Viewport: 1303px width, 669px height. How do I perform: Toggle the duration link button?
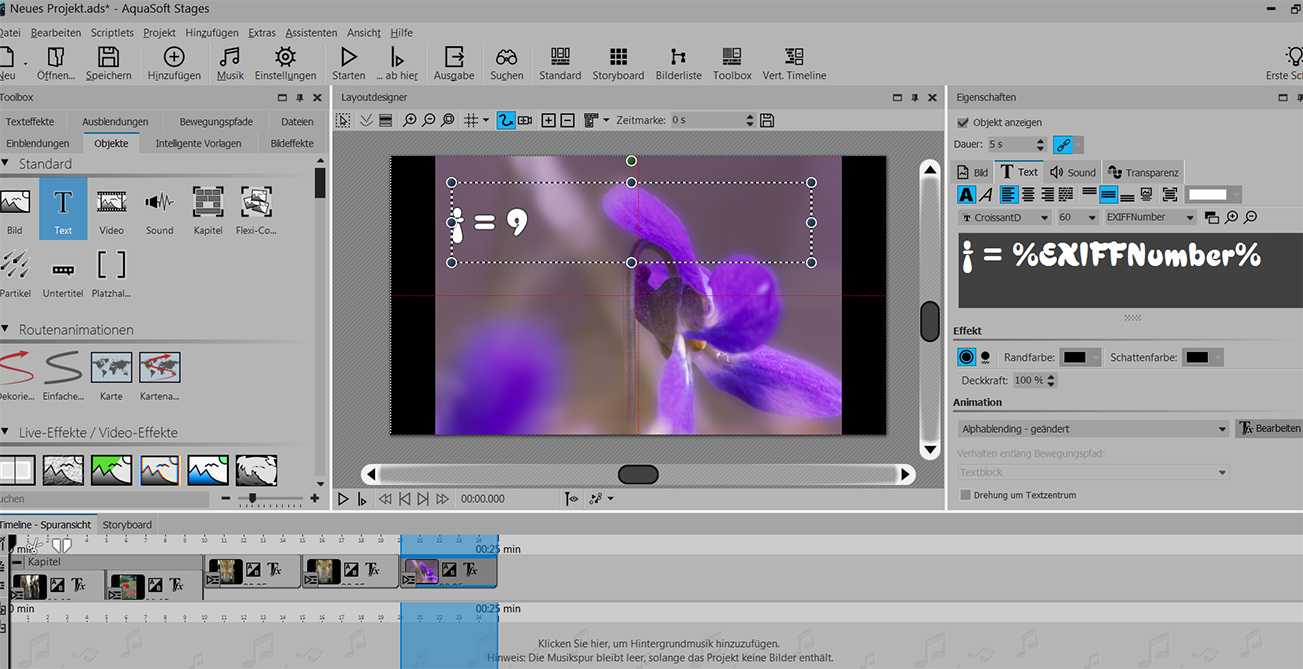(x=1063, y=145)
